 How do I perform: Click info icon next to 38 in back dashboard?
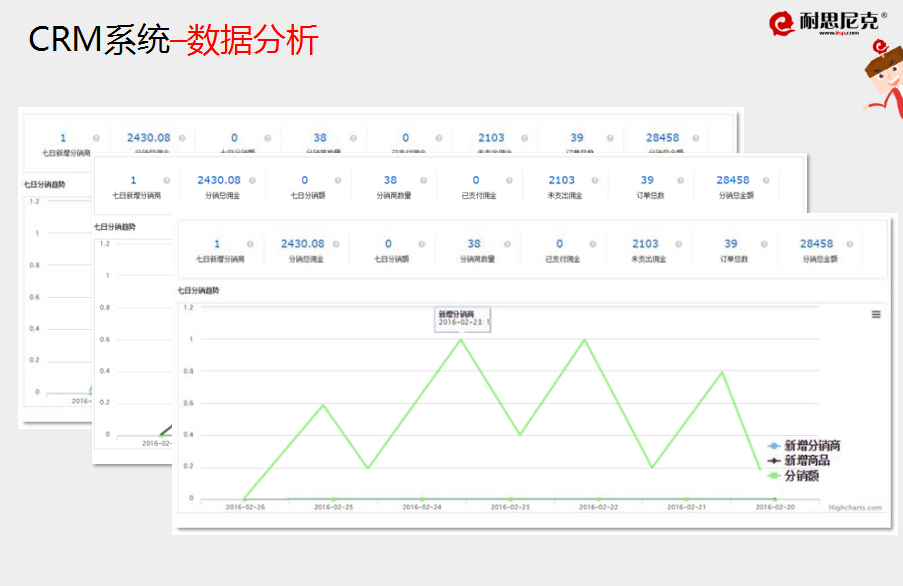click(353, 138)
